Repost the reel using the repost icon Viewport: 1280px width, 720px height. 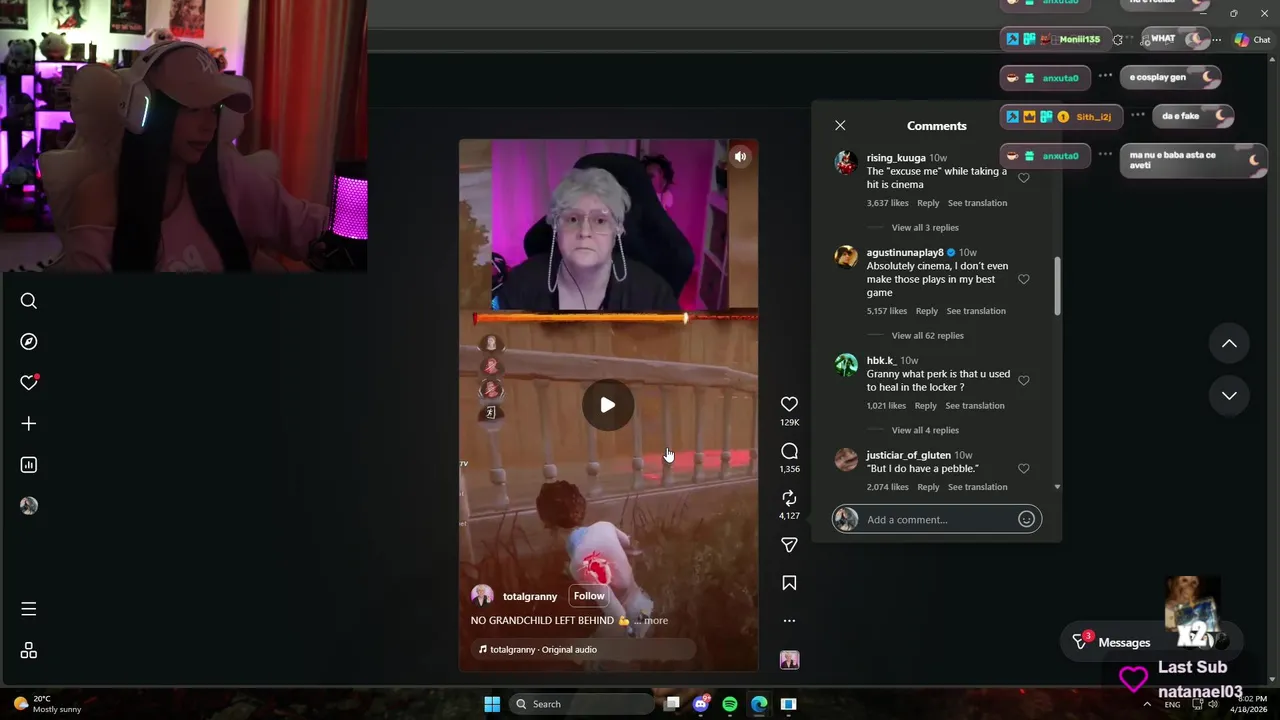pyautogui.click(x=789, y=498)
